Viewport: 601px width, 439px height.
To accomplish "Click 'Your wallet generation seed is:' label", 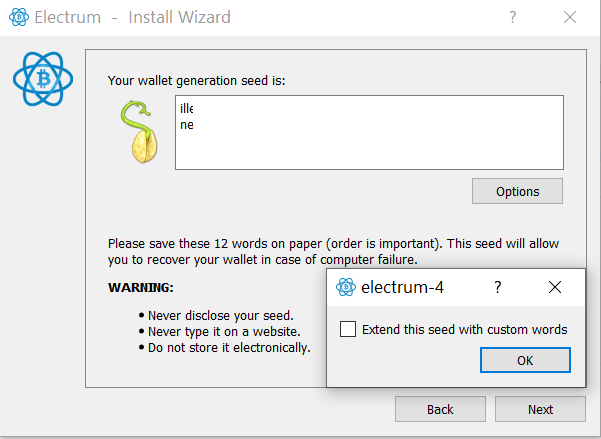I will click(x=197, y=81).
